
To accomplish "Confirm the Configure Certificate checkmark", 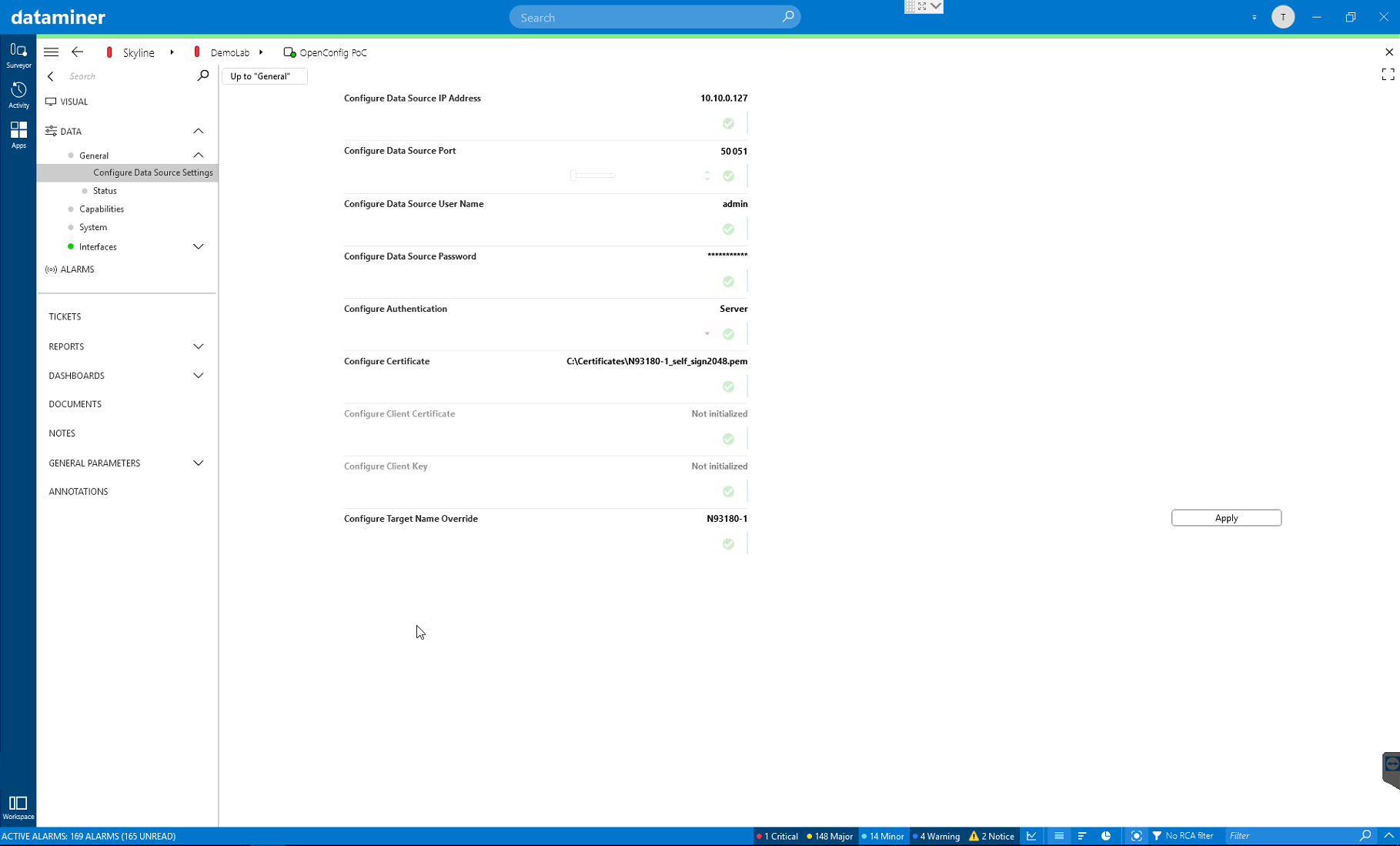I will (728, 386).
